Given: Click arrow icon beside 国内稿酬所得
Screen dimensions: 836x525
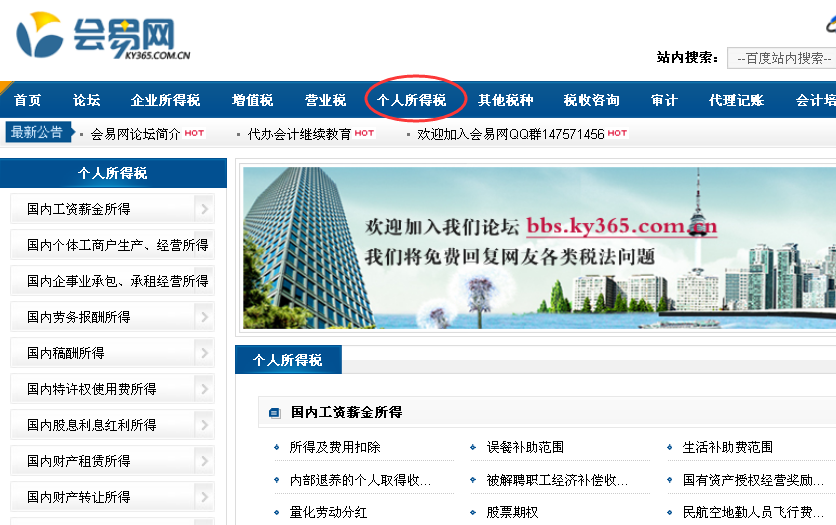Looking at the screenshot, I should pyautogui.click(x=204, y=353).
